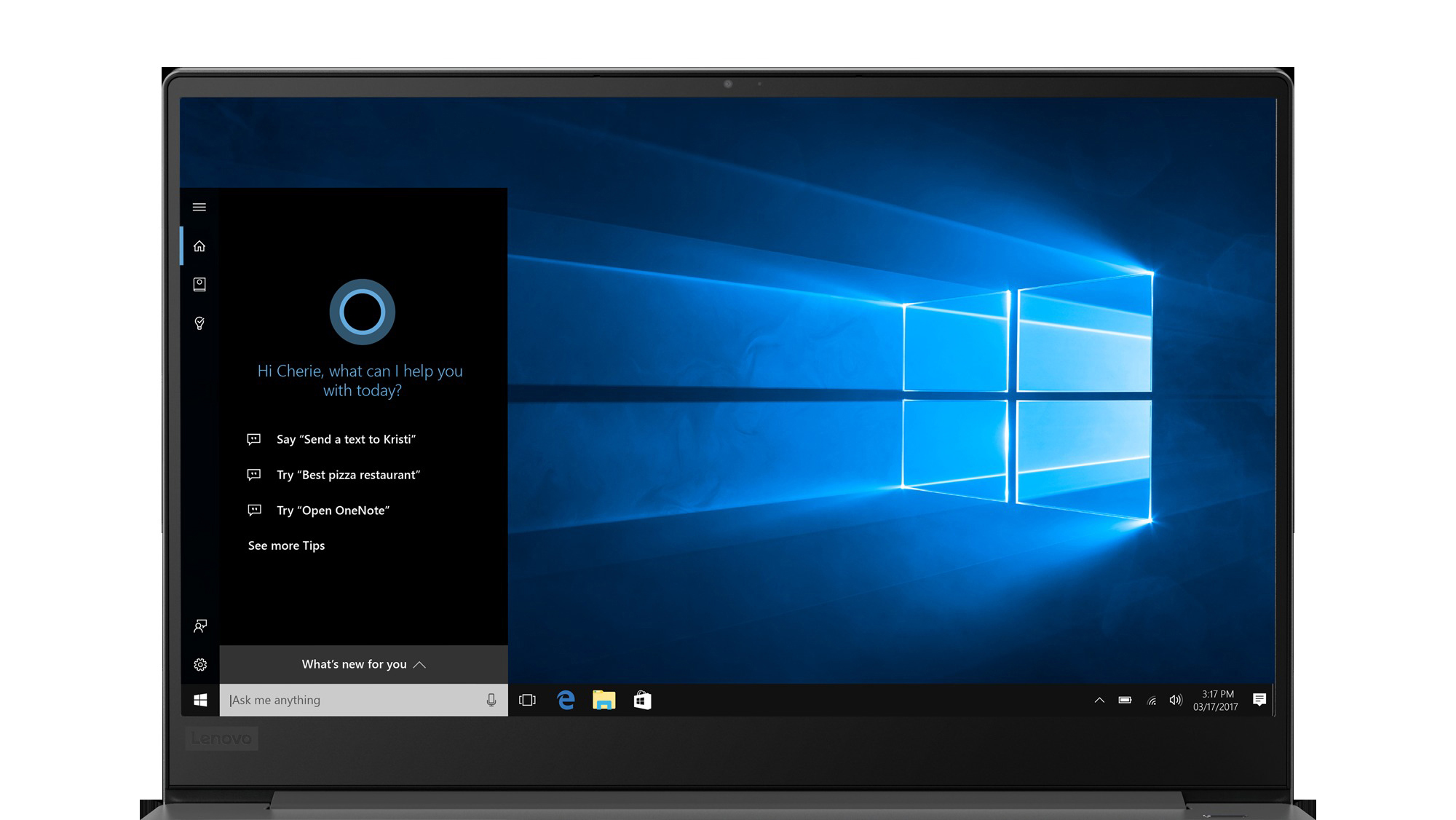The width and height of the screenshot is (1456, 820).
Task: Click the Cortana feedback icon
Action: [200, 626]
